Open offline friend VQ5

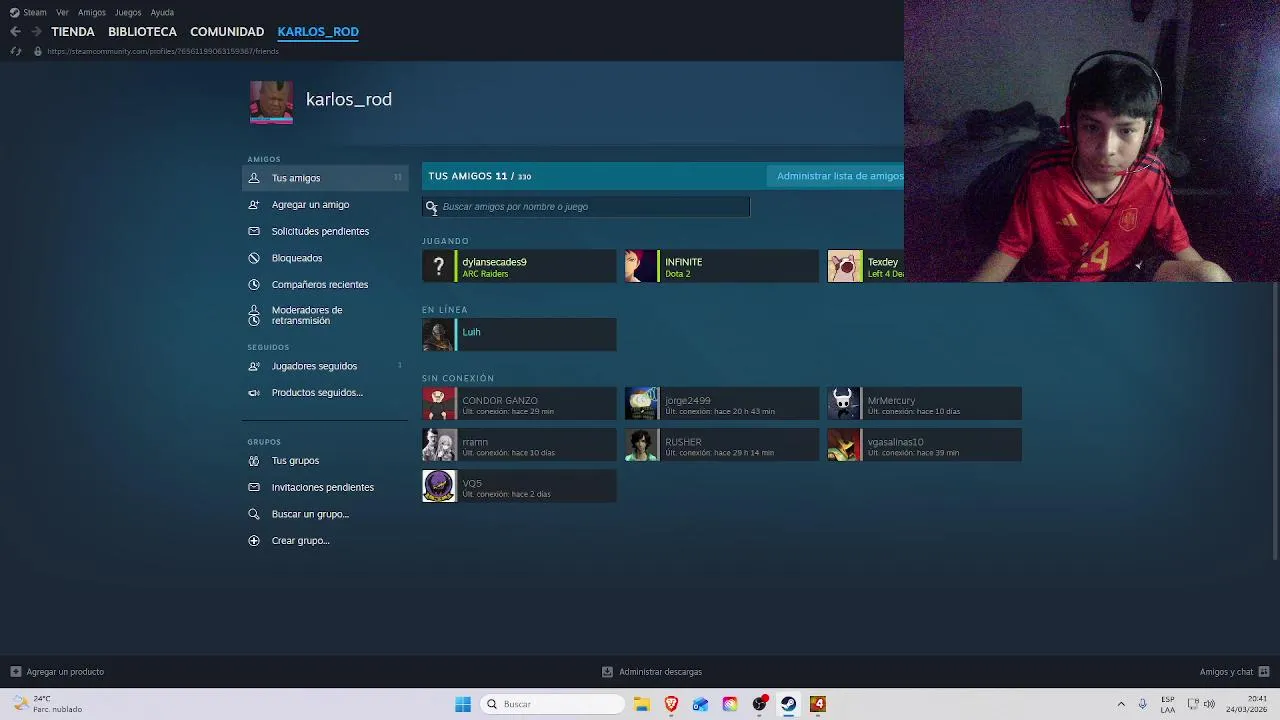(519, 486)
